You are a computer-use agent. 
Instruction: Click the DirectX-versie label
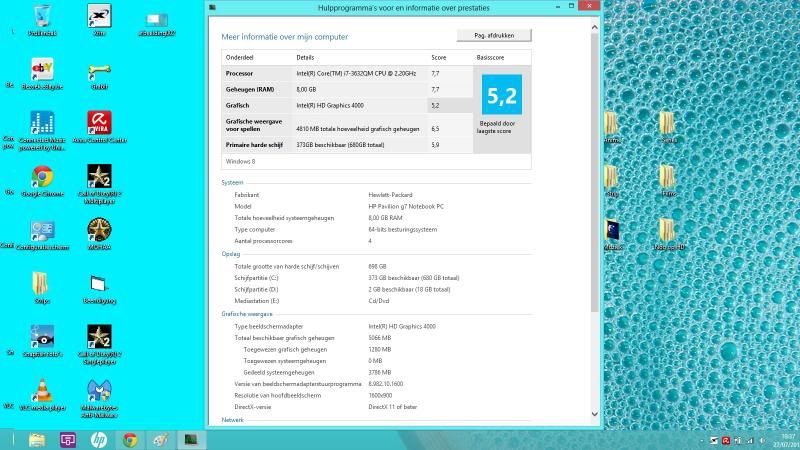pos(253,407)
